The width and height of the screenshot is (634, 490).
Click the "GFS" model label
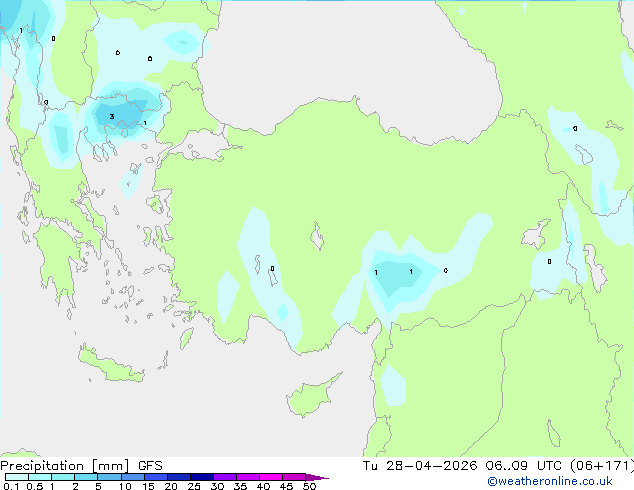coord(150,466)
